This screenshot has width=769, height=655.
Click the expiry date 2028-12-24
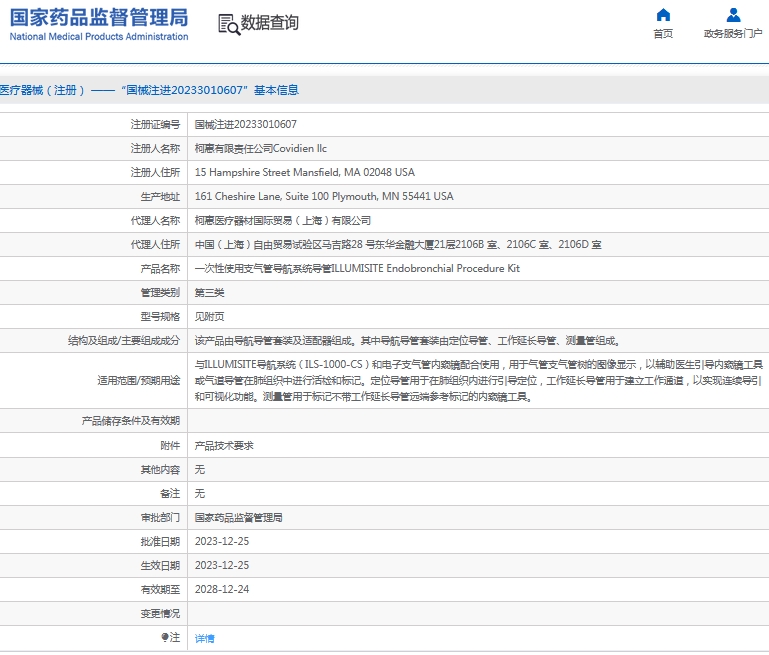pos(221,589)
